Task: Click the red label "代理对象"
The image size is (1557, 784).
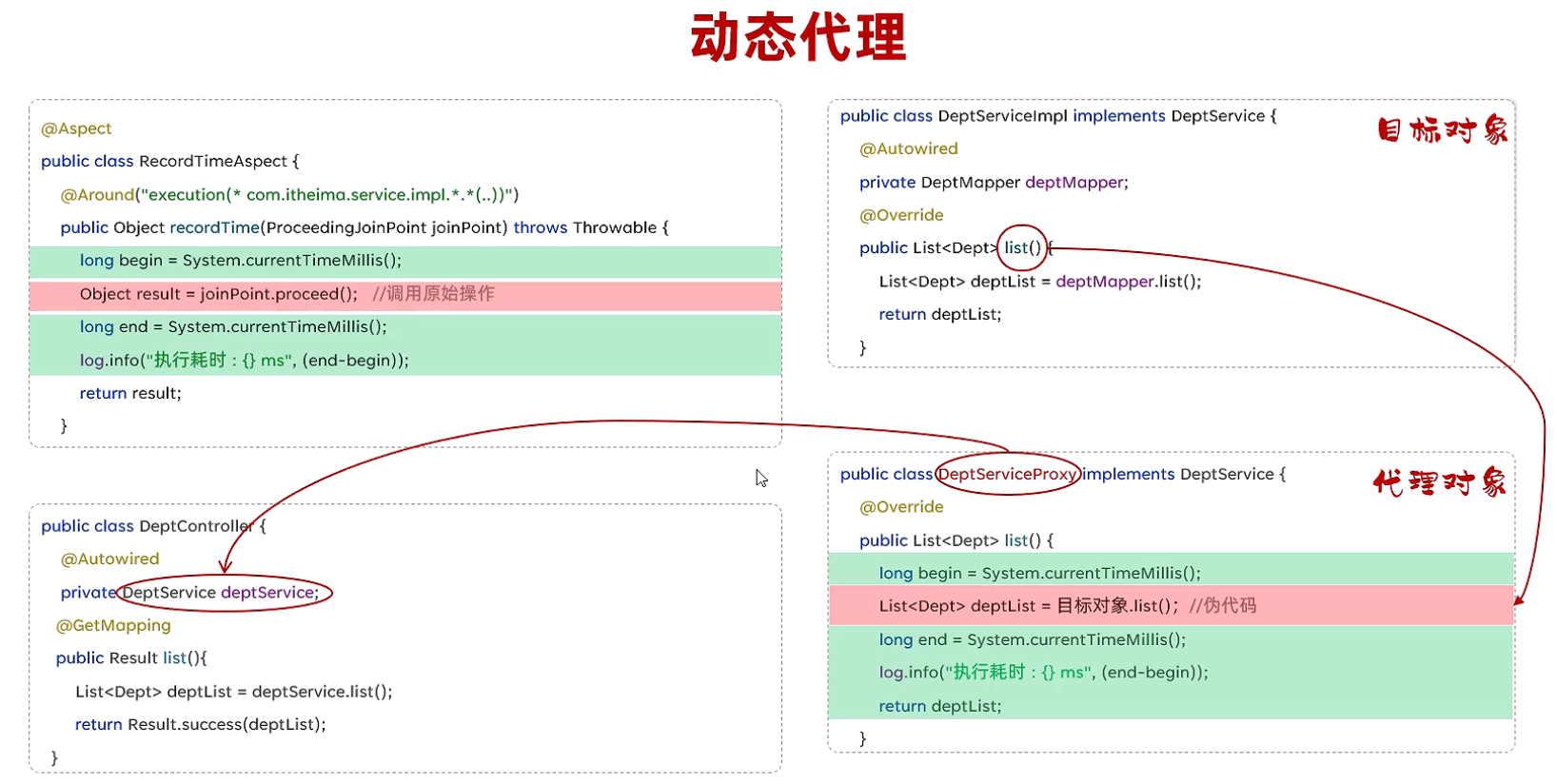Action: (x=1439, y=482)
